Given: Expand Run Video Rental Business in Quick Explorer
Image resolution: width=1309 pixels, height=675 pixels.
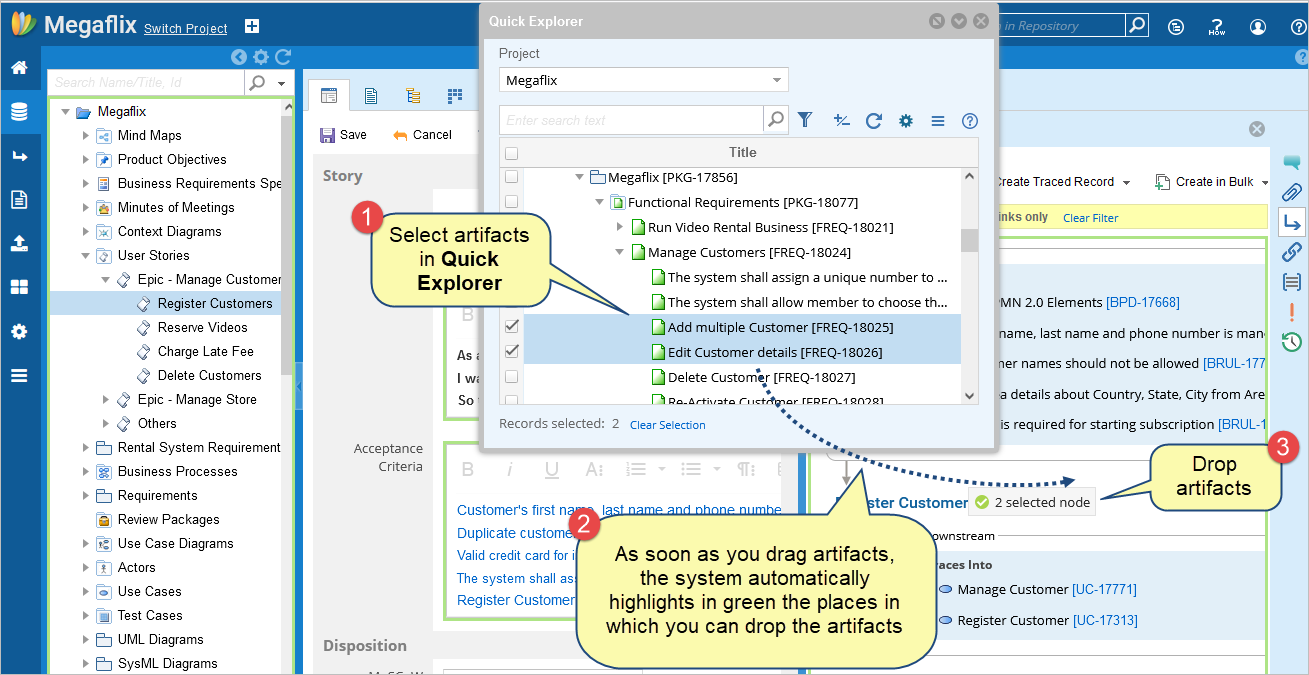Looking at the screenshot, I should click(620, 227).
